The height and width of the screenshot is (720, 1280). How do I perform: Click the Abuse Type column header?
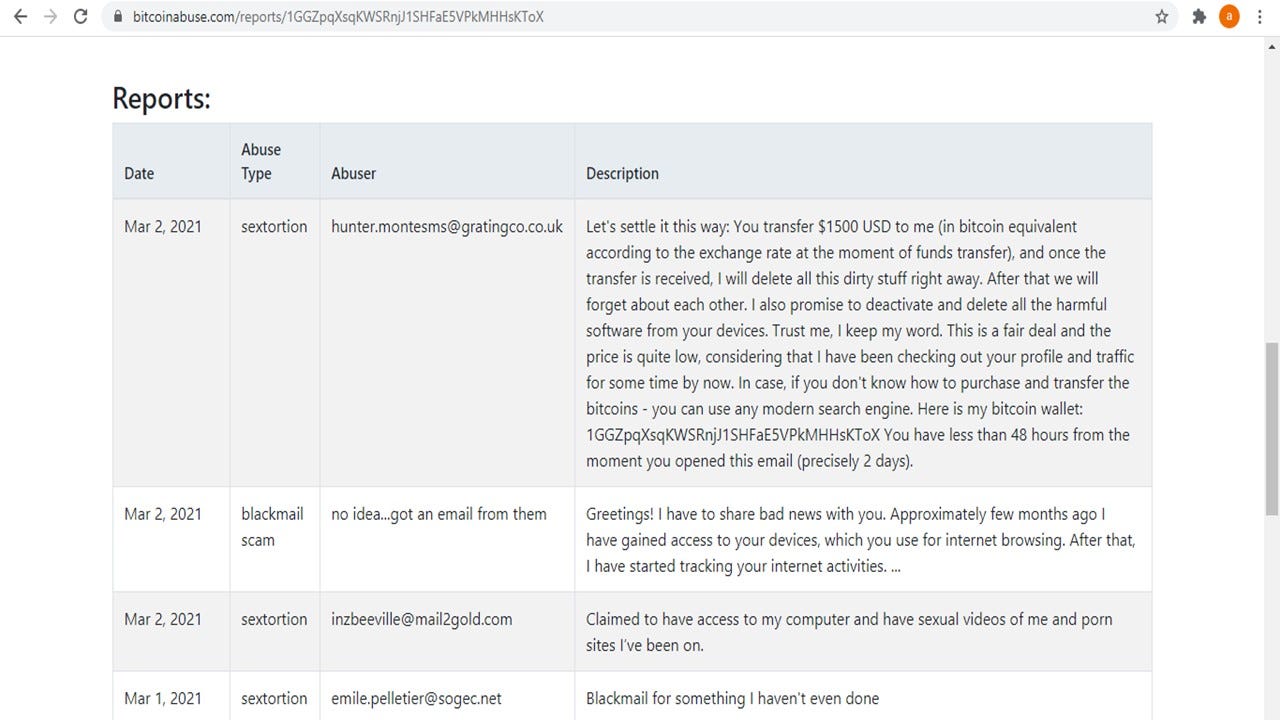pyautogui.click(x=261, y=161)
